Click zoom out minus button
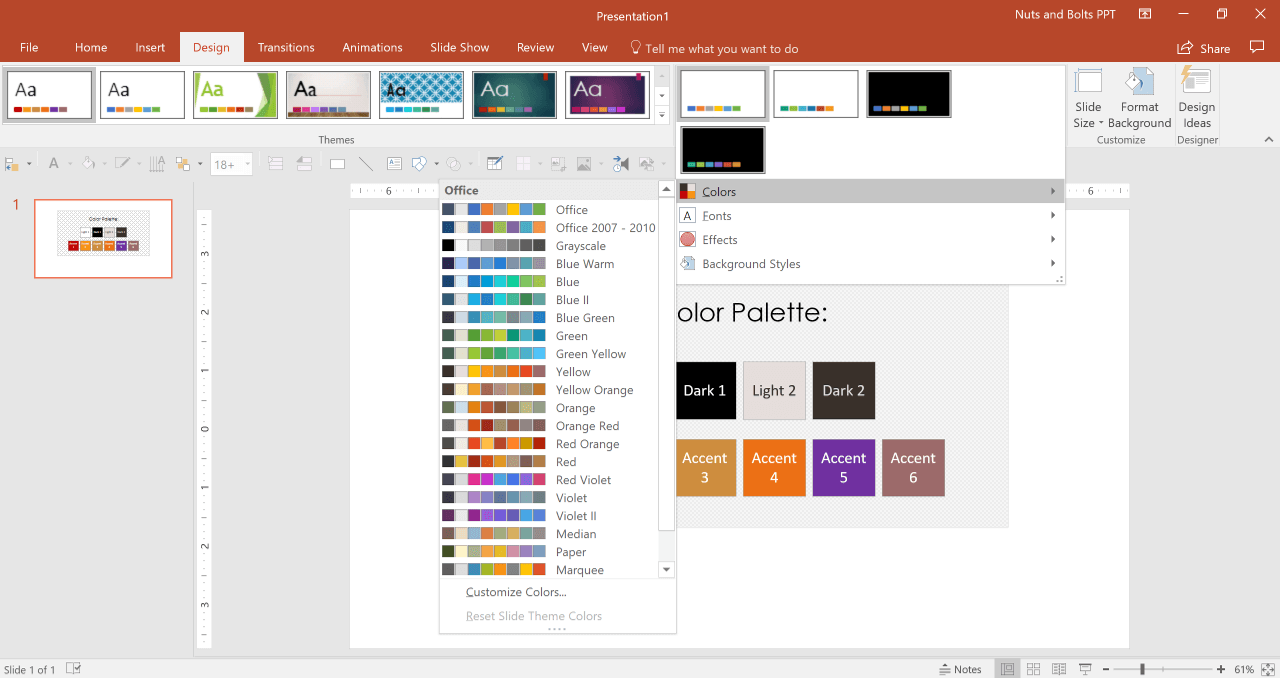Screen dimensions: 1280x678 pos(1104,669)
